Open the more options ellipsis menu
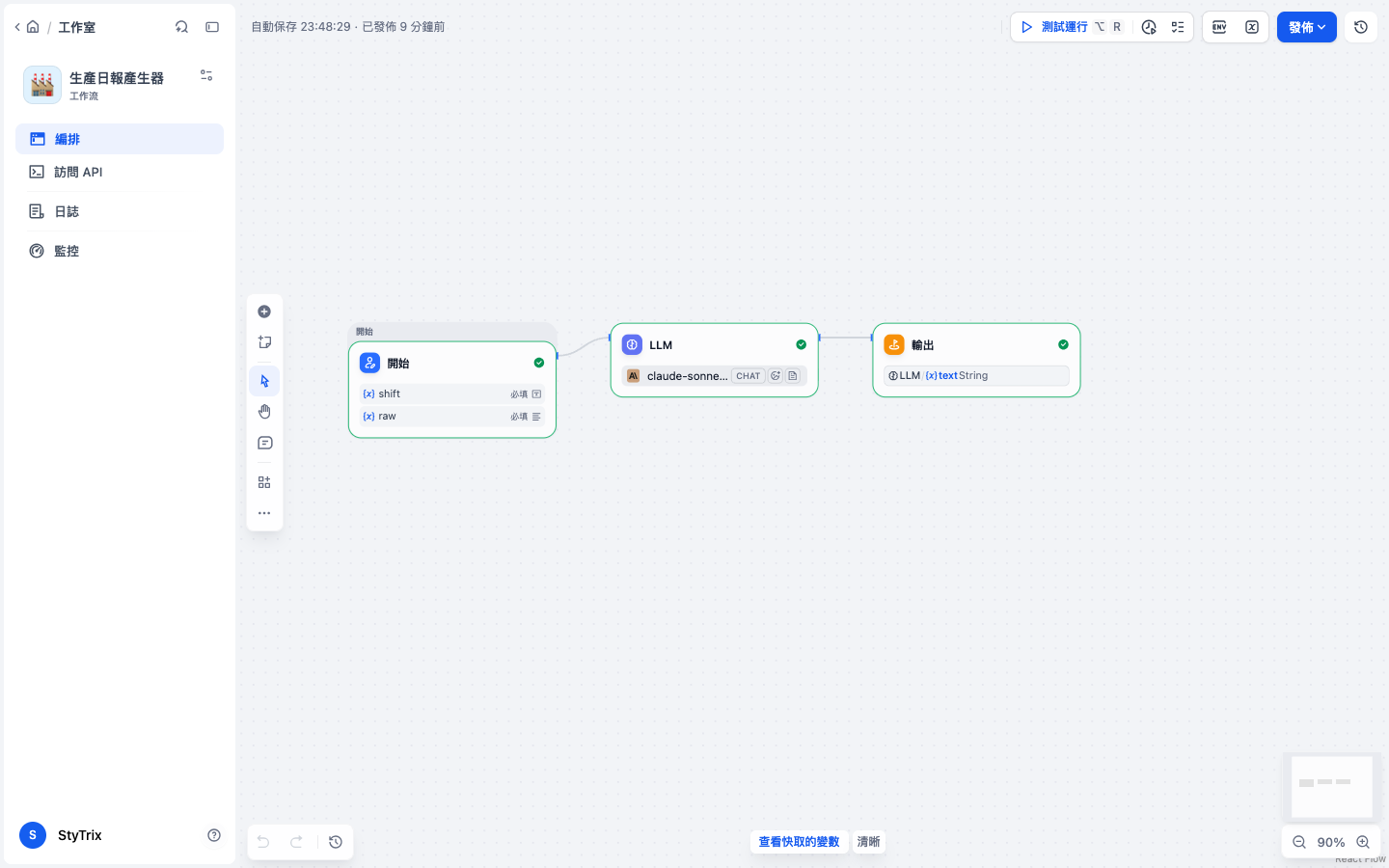Image resolution: width=1389 pixels, height=868 pixels. click(264, 513)
